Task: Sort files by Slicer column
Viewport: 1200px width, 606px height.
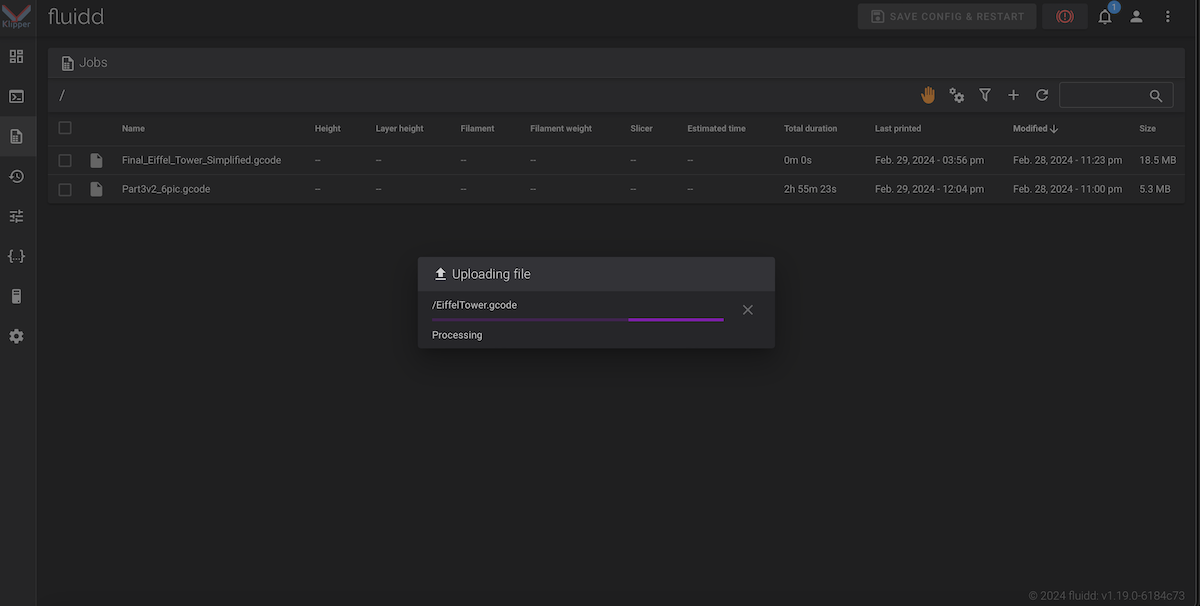Action: tap(641, 129)
